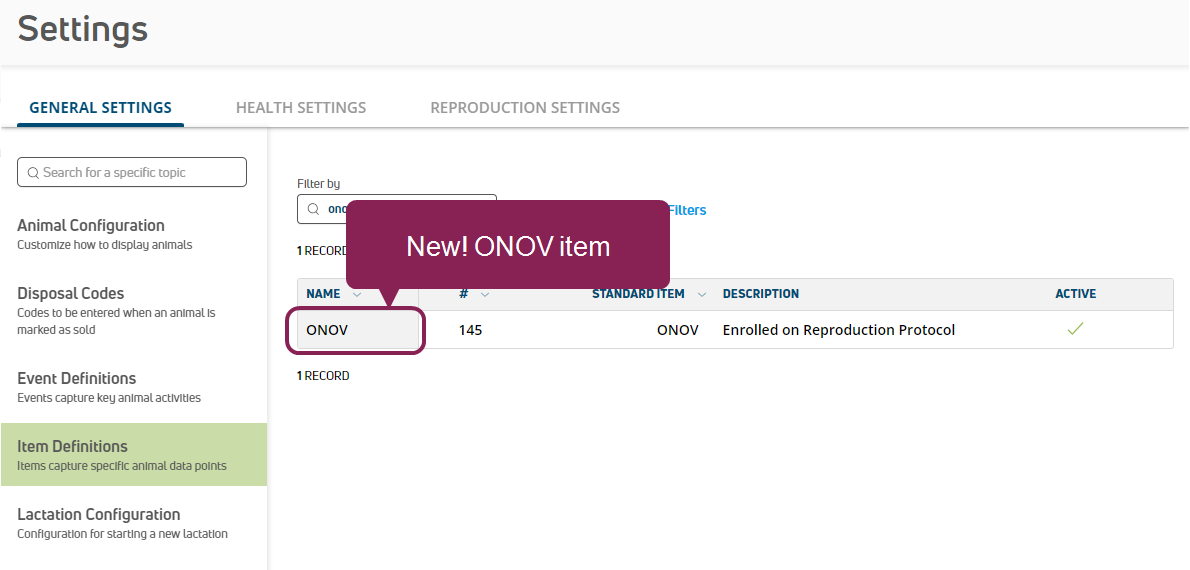
Task: Open Lactation Configuration settings
Action: [x=134, y=523]
